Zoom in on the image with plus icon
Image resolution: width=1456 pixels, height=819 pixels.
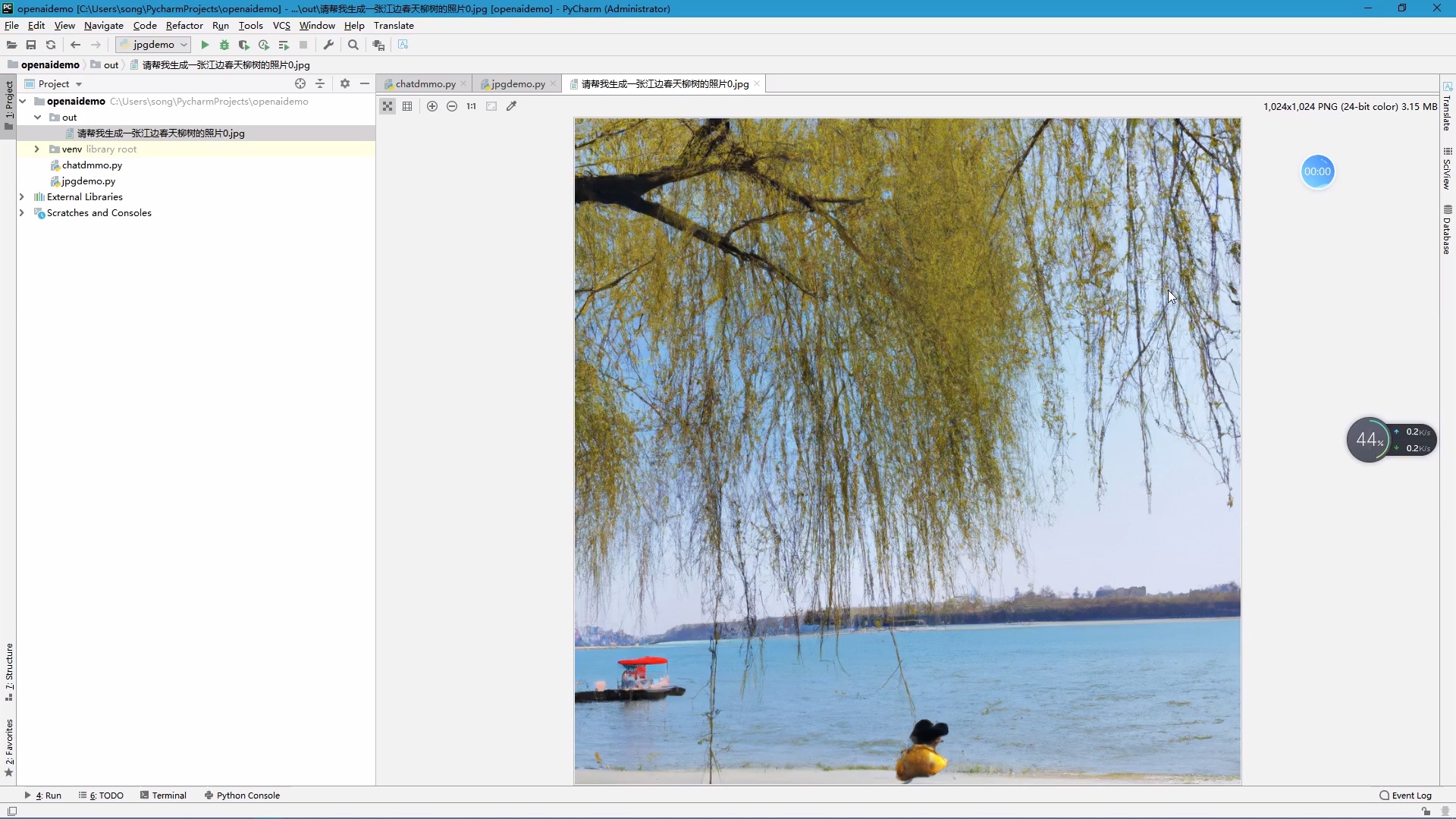pyautogui.click(x=432, y=106)
